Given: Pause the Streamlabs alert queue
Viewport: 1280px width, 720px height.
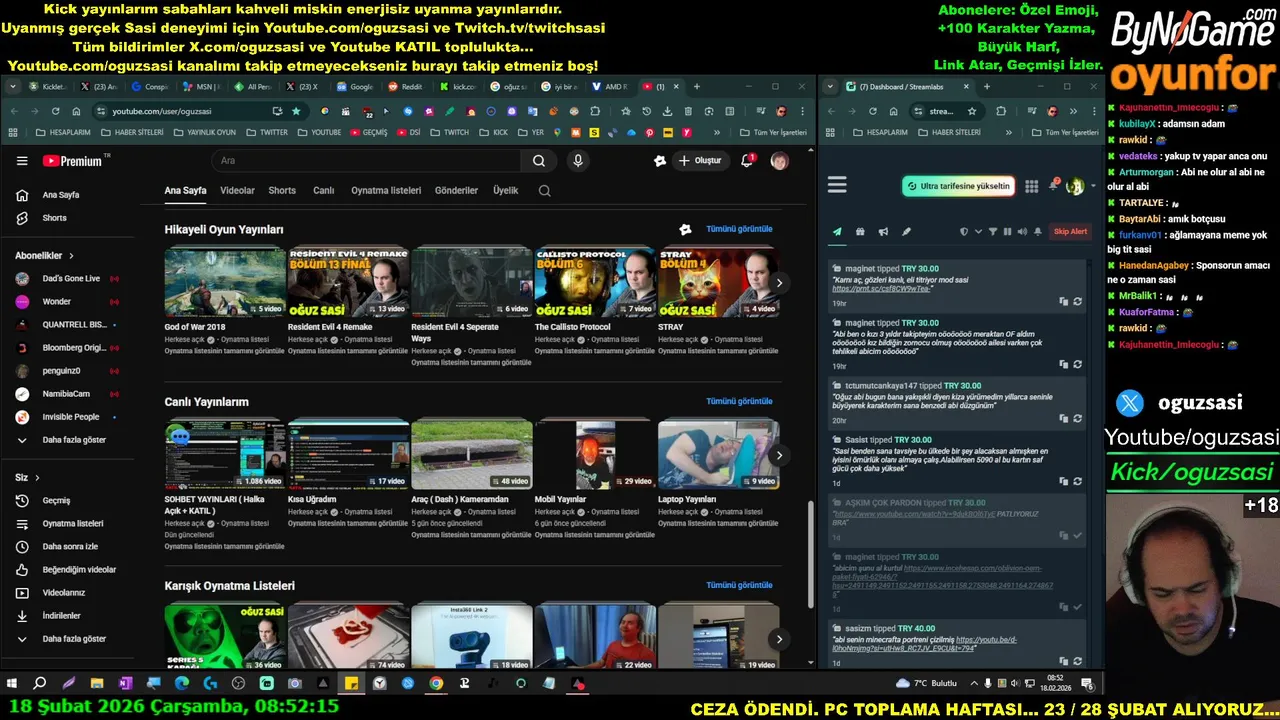Looking at the screenshot, I should [1007, 232].
